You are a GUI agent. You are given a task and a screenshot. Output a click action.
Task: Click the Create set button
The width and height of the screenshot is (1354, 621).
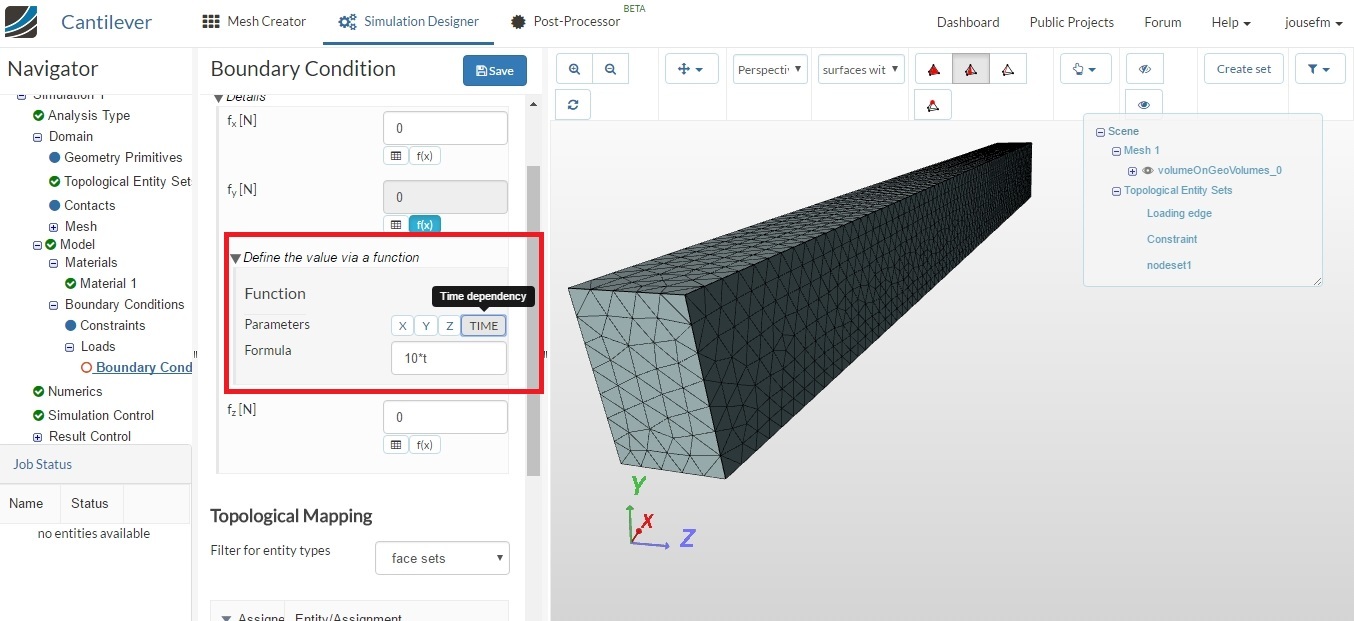pos(1244,69)
